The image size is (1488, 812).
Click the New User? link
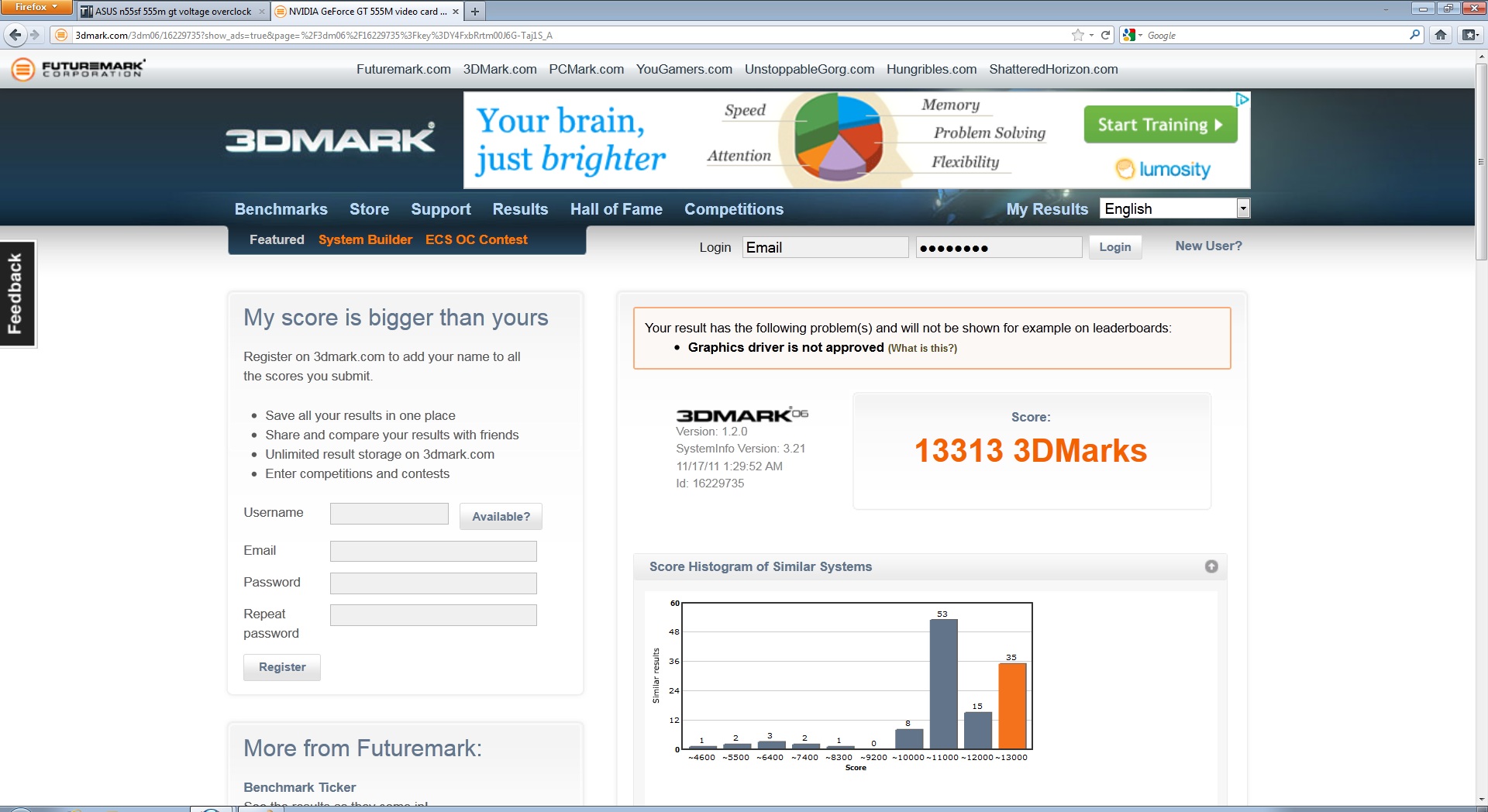[1208, 246]
